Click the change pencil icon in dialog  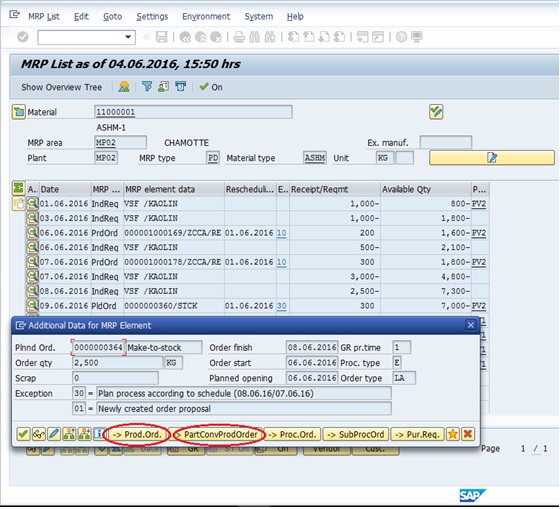pos(54,434)
